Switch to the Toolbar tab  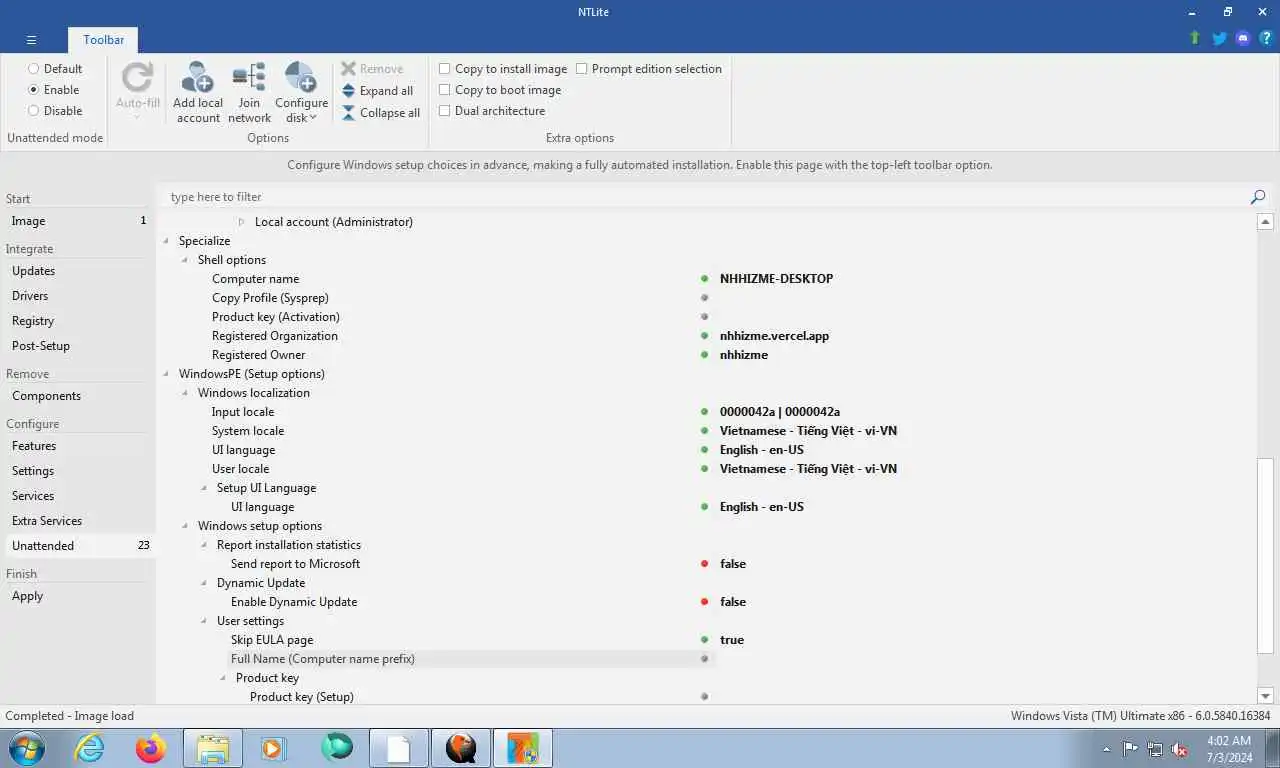tap(104, 40)
